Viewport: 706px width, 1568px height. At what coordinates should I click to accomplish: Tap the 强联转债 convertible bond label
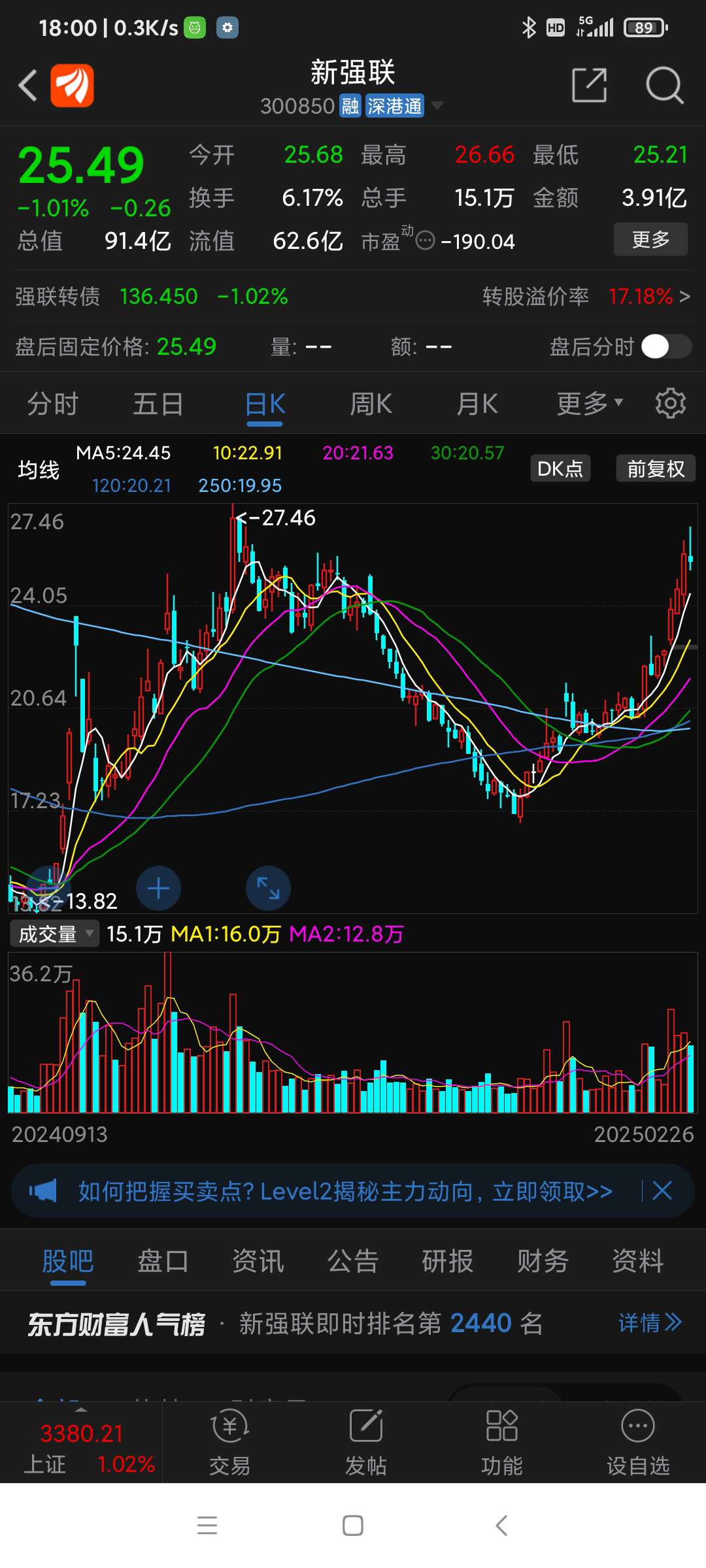pyautogui.click(x=58, y=297)
